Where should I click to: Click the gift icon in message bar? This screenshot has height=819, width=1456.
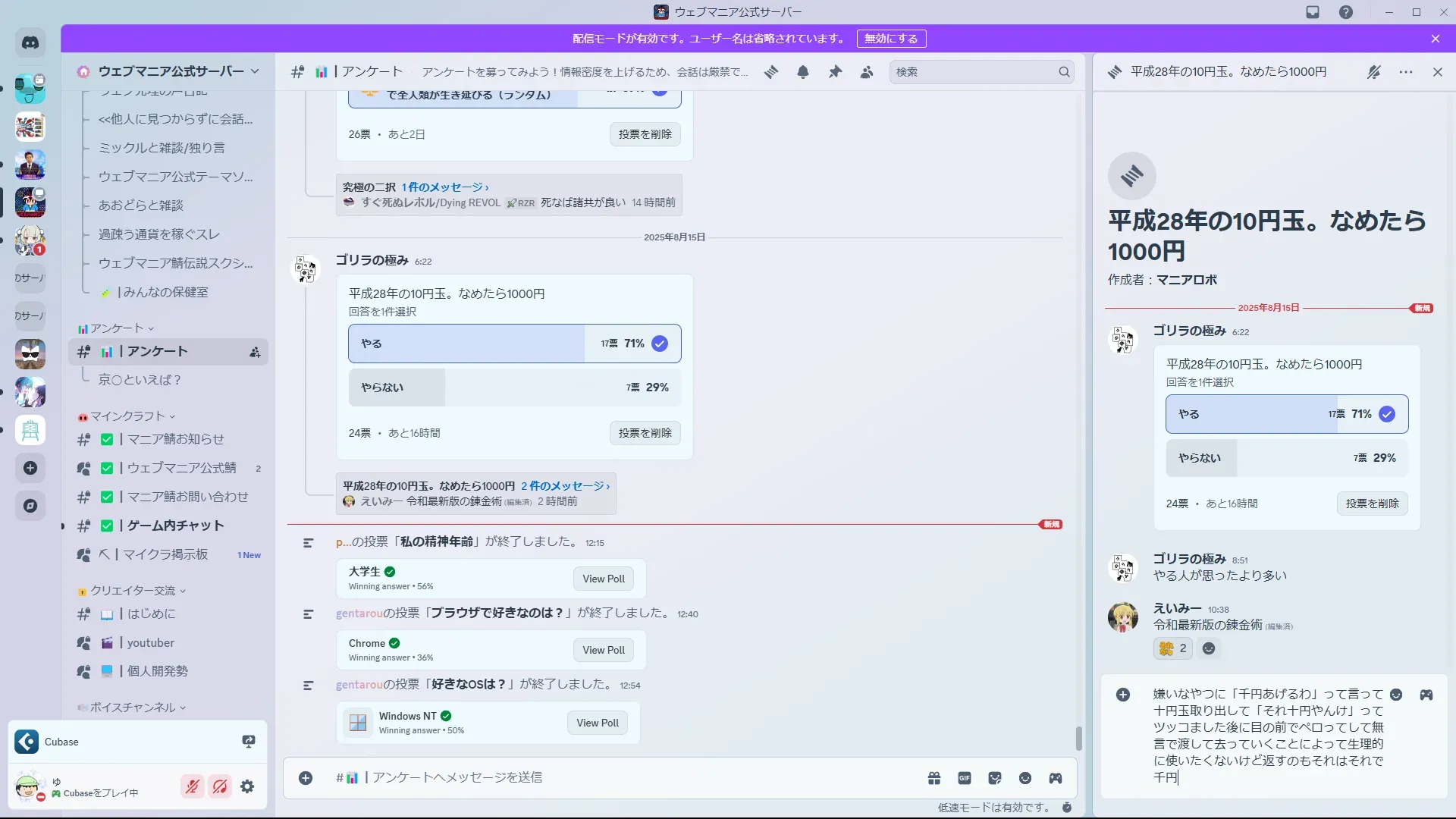pos(934,778)
